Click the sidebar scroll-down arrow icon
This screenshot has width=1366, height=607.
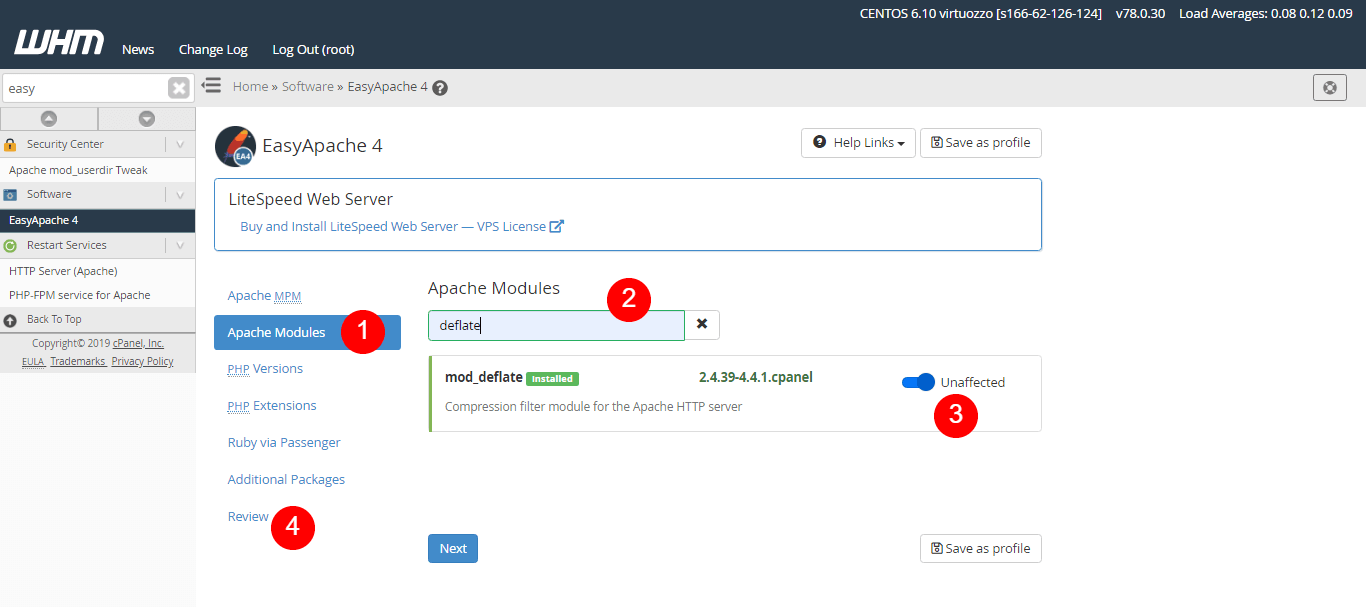tap(147, 119)
